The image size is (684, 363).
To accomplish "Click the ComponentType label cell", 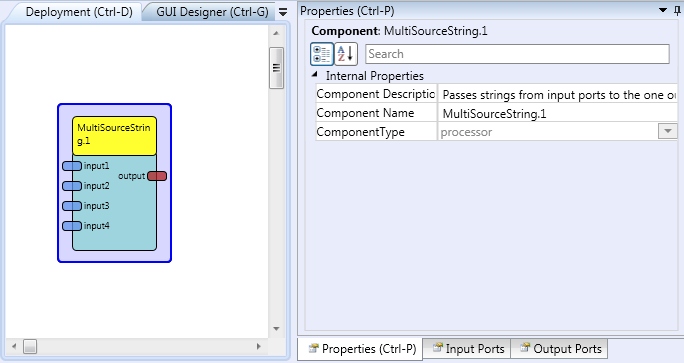I will [x=376, y=132].
